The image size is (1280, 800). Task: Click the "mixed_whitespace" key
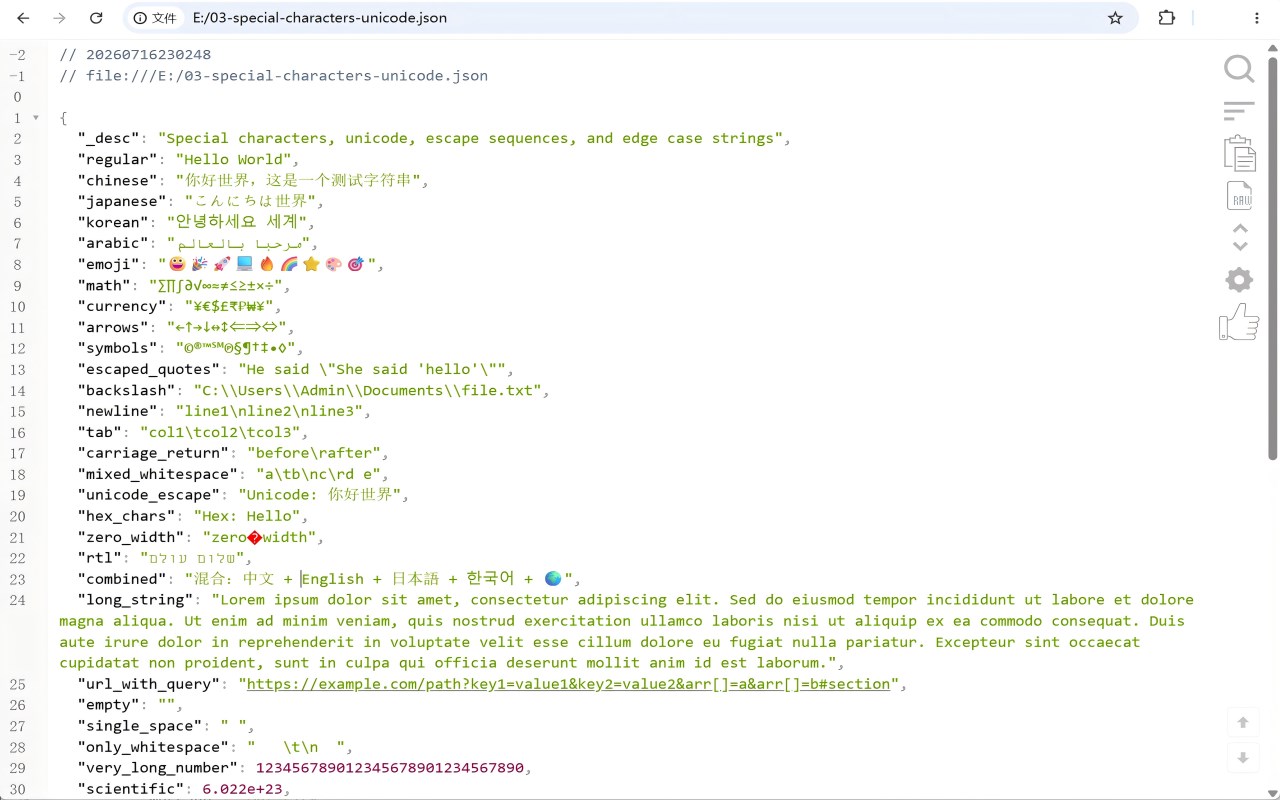158,474
